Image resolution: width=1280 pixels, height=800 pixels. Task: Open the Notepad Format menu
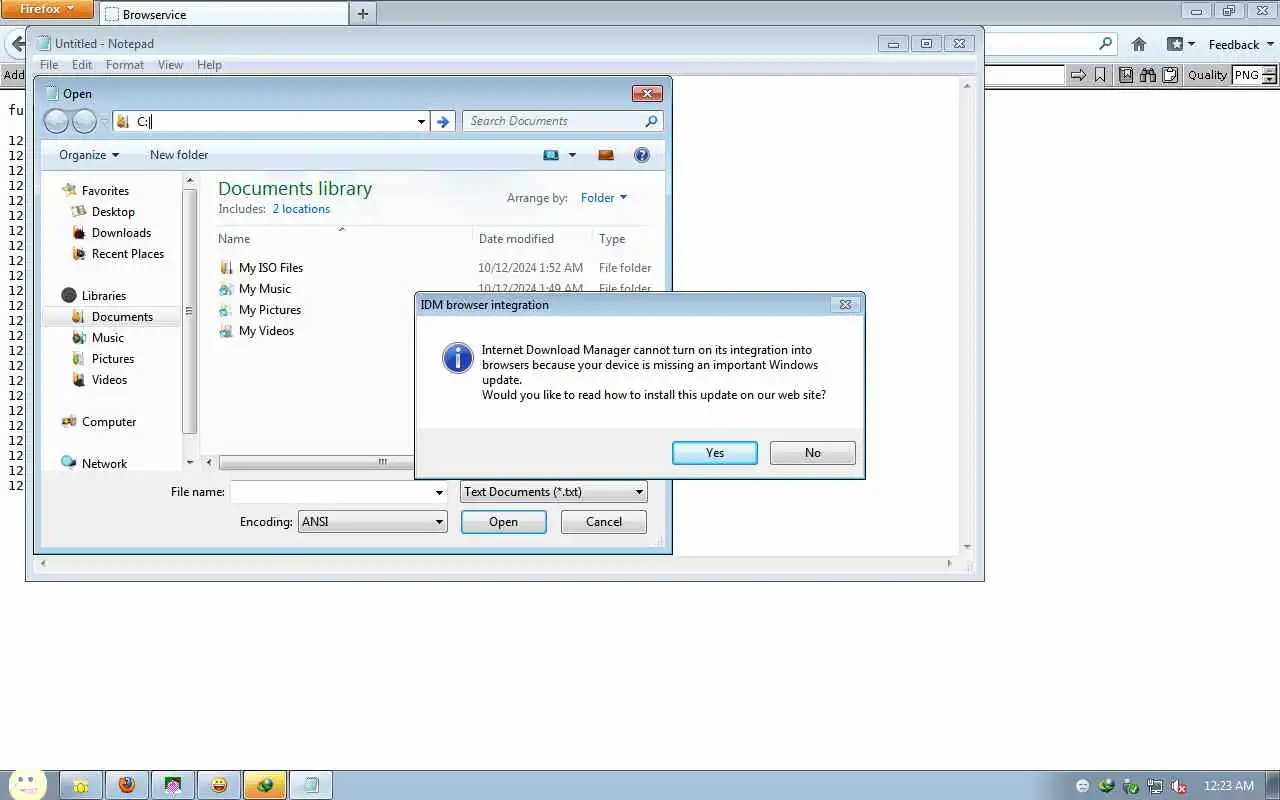coord(125,65)
